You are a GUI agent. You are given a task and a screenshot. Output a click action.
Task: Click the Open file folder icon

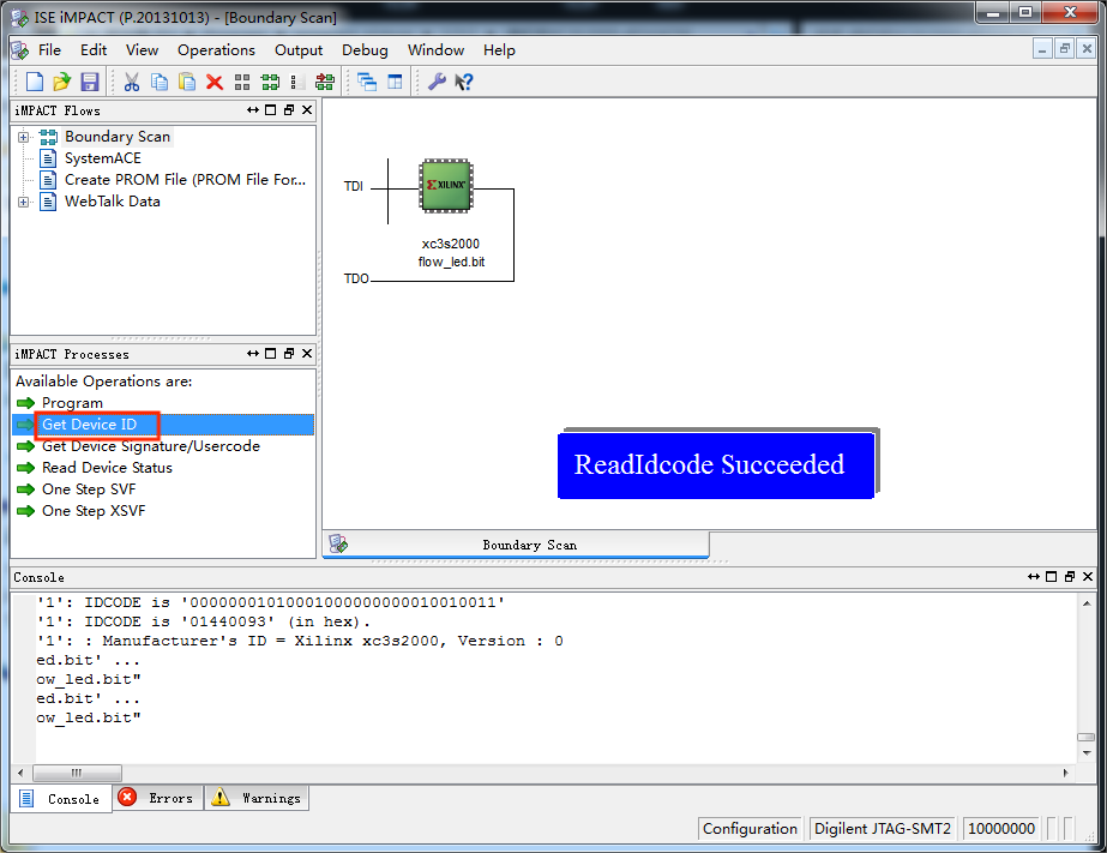[x=61, y=82]
